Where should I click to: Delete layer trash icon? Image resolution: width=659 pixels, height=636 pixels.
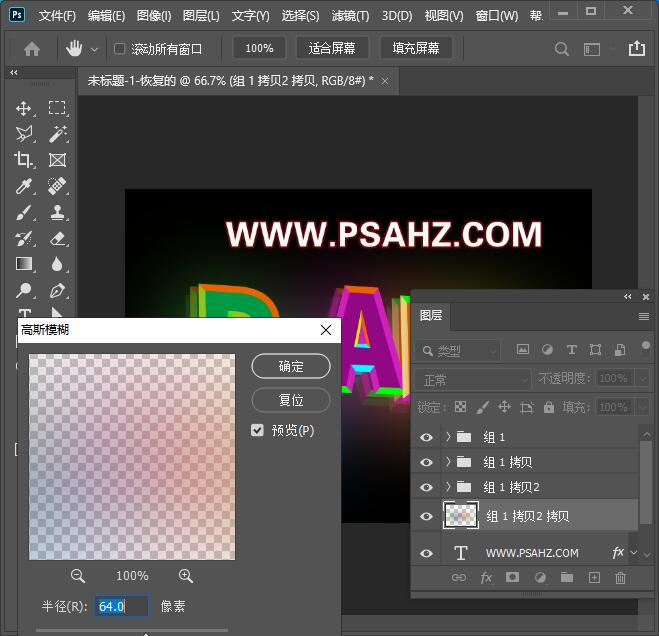click(x=620, y=578)
